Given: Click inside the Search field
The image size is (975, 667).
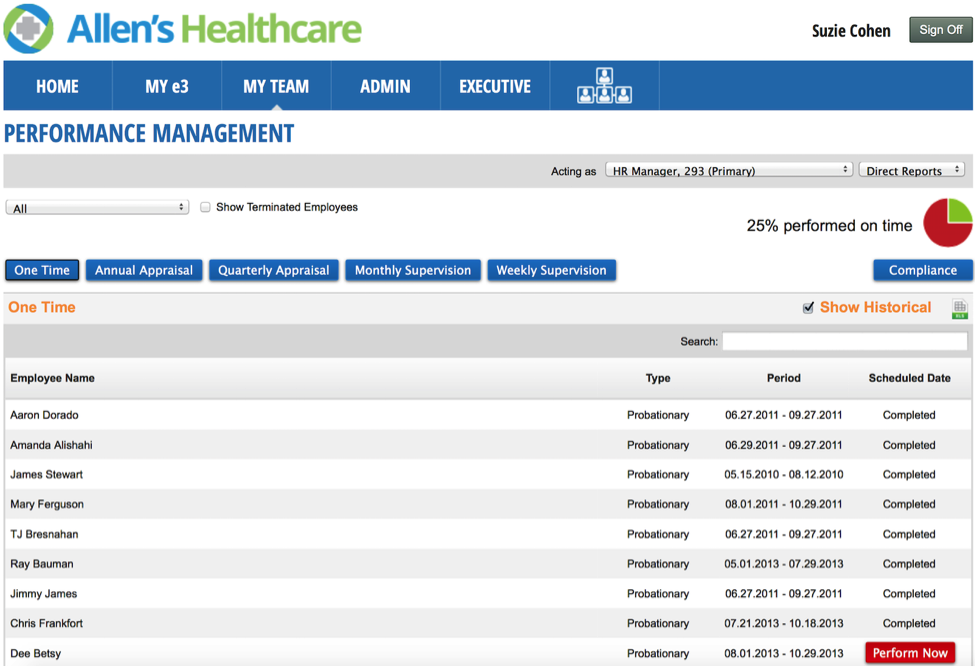Looking at the screenshot, I should click(x=843, y=341).
